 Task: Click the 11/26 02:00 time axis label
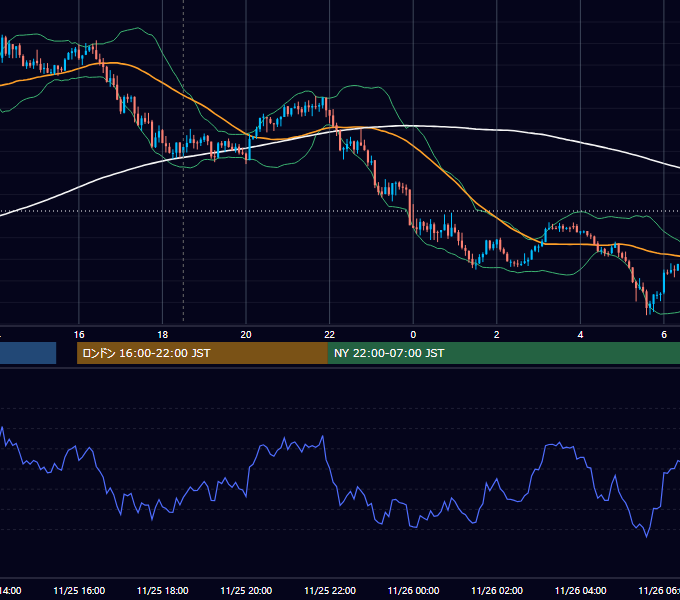[497, 590]
